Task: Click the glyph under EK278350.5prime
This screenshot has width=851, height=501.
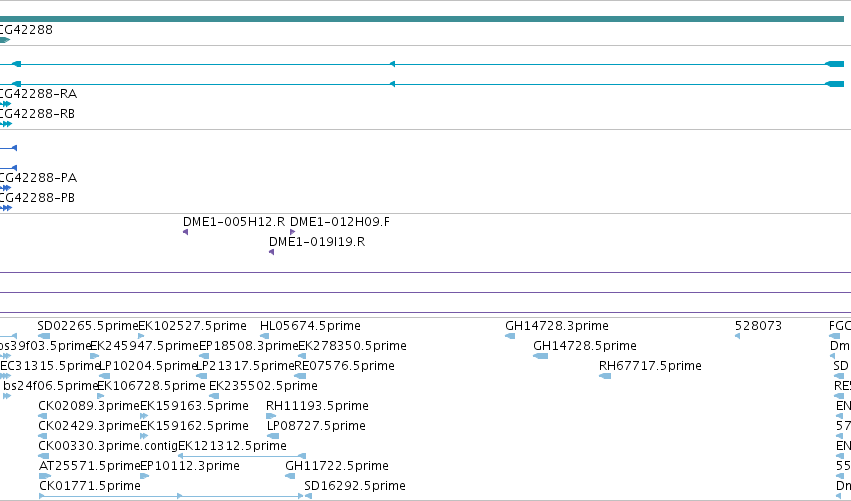Action: (x=302, y=356)
